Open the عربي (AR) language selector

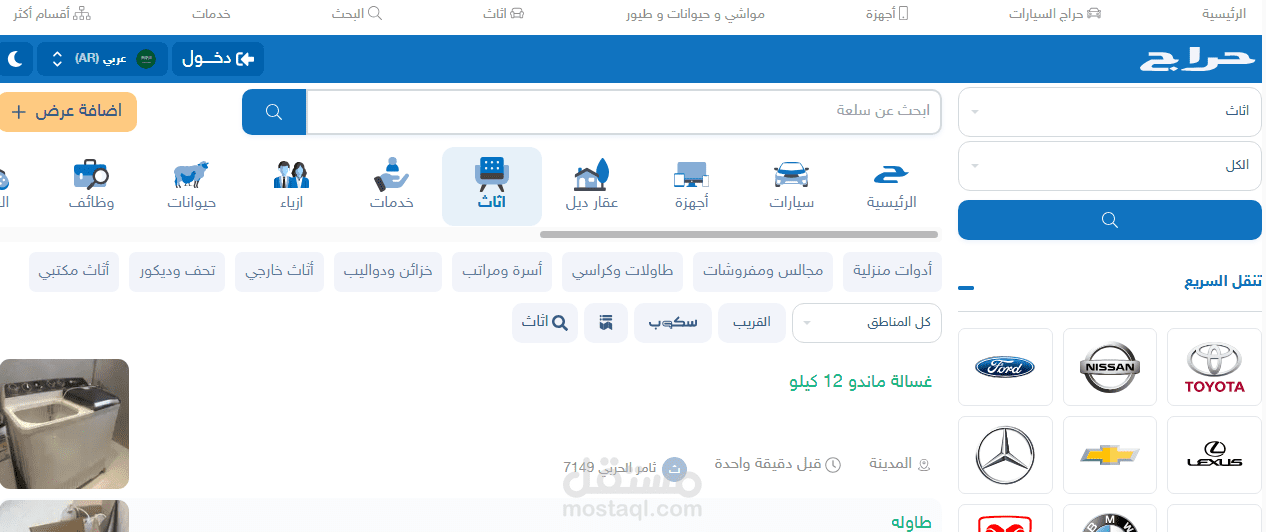click(x=102, y=59)
